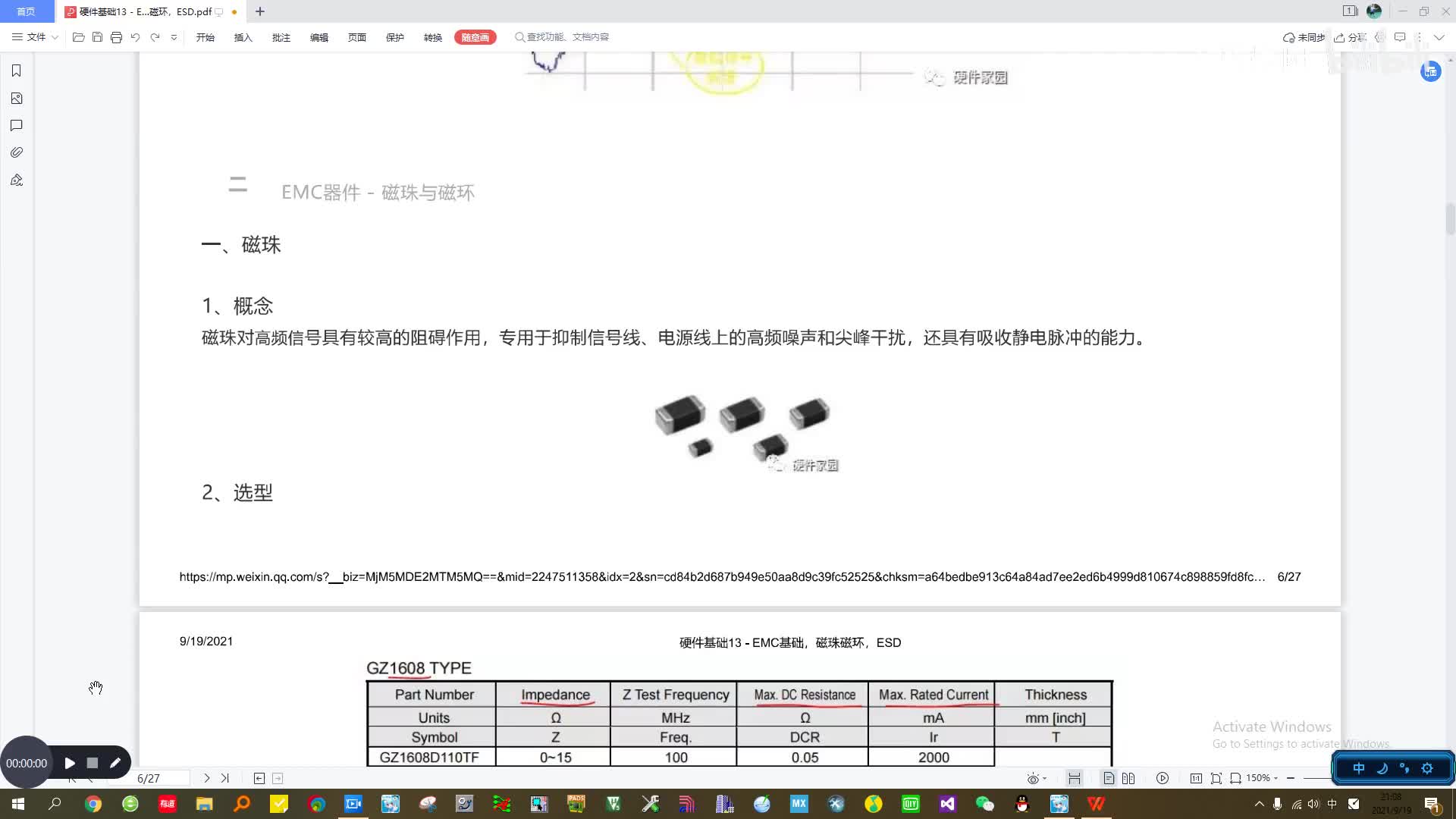Open the comments panel in the left sidebar
Viewport: 1456px width, 819px height.
16,125
